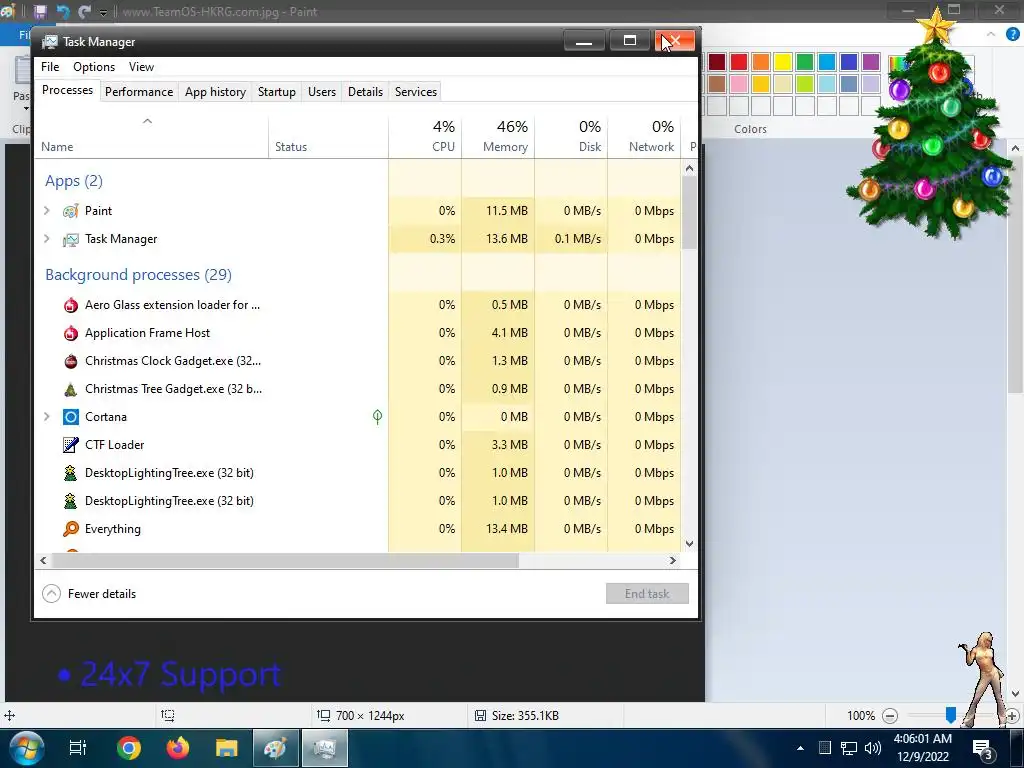Click Zoom out minus icon in Paint

pos(889,716)
